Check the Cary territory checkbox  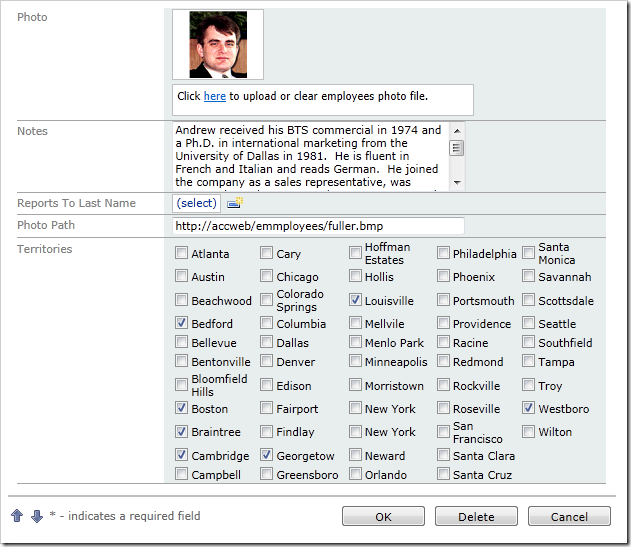pos(266,253)
